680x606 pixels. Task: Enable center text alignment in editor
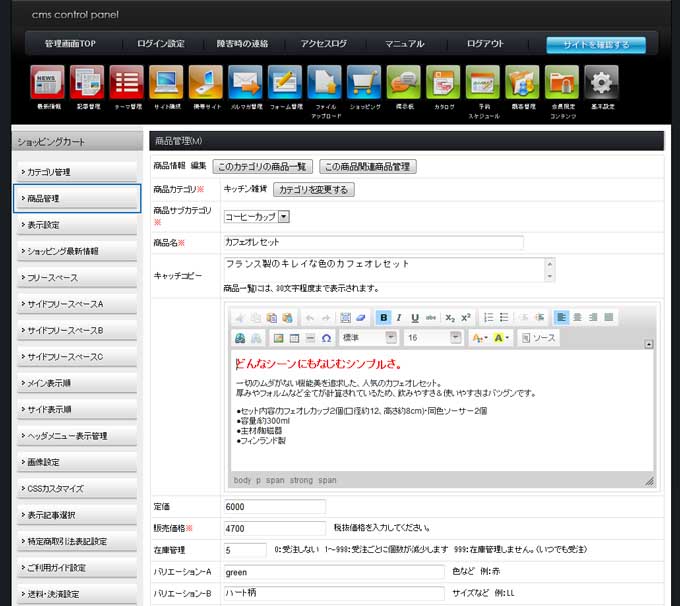coord(578,317)
